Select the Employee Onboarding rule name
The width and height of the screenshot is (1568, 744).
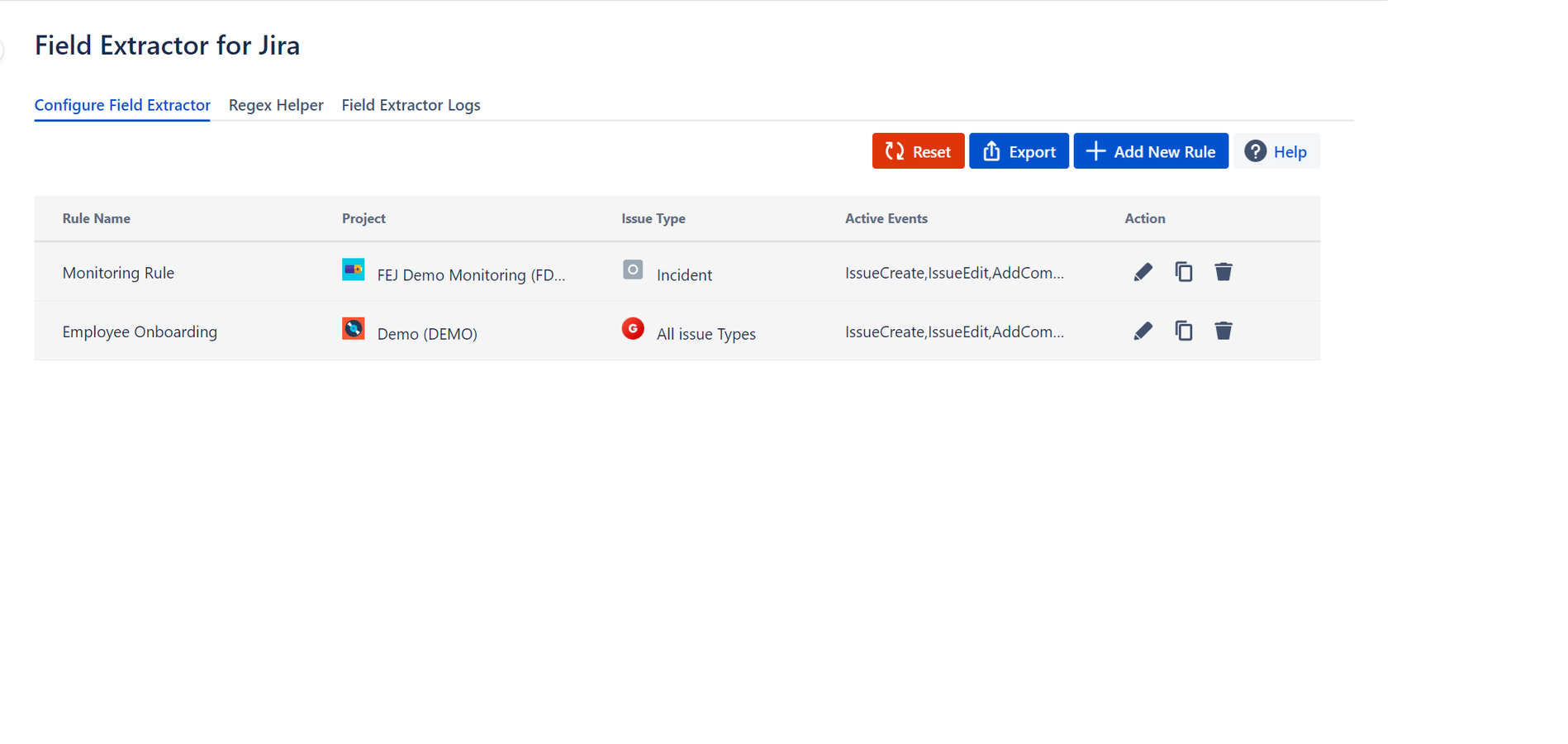pyautogui.click(x=140, y=331)
